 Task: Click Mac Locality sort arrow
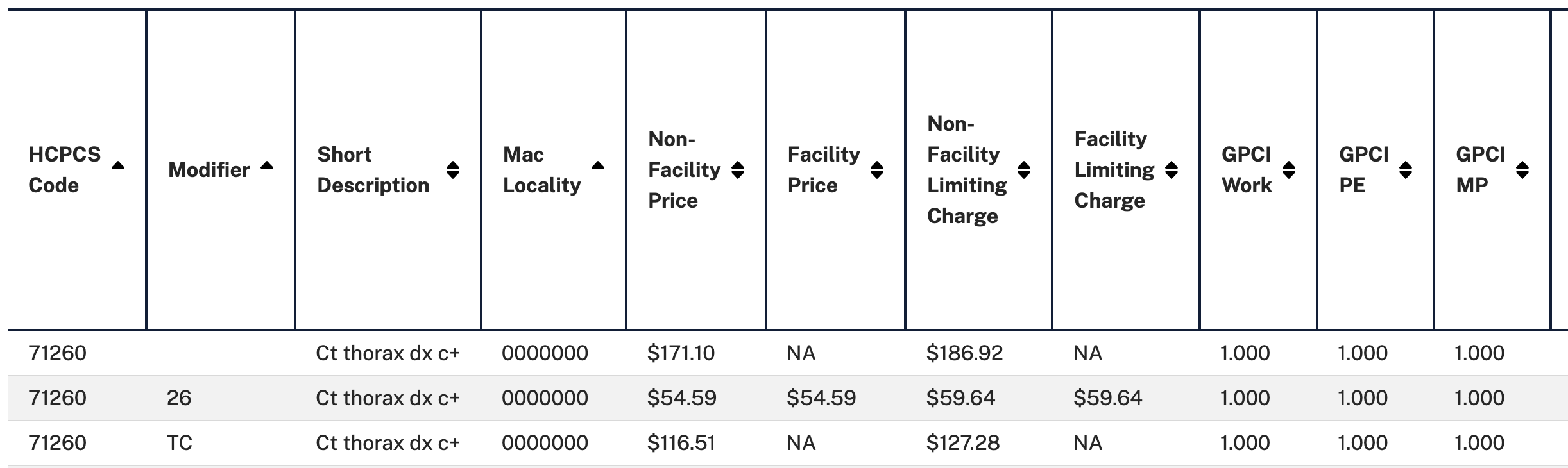598,165
